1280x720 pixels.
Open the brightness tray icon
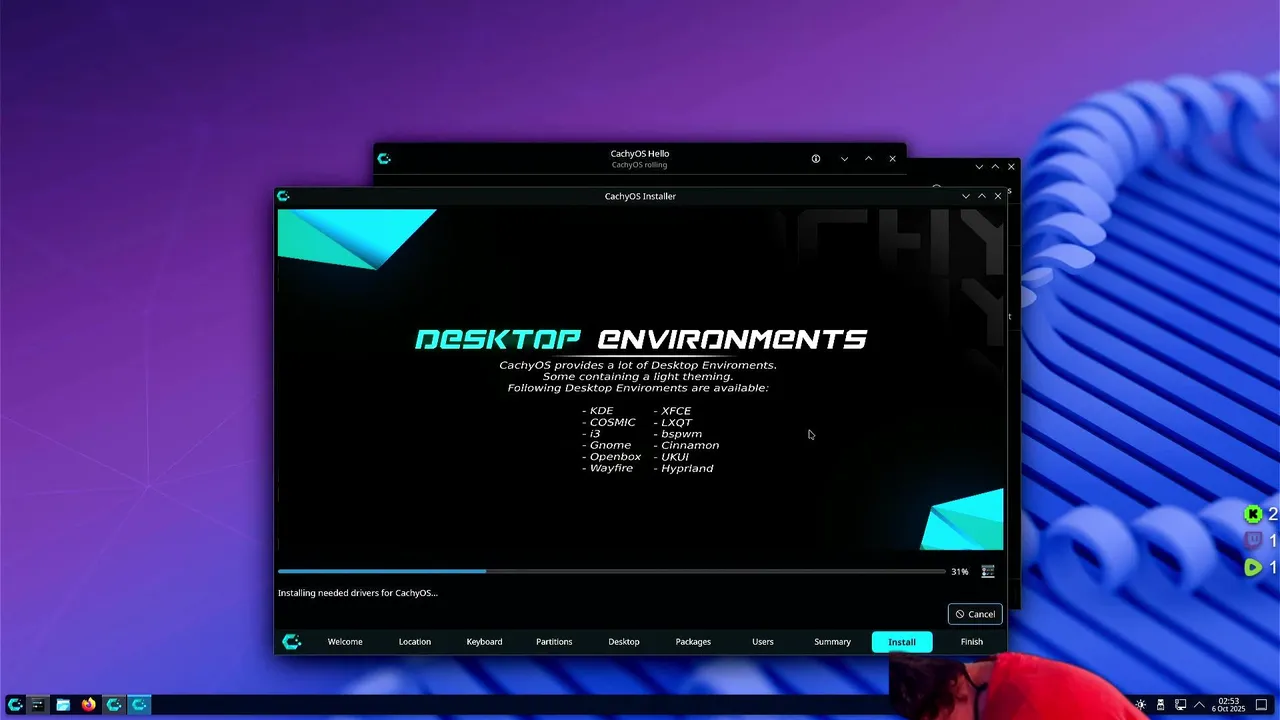[1141, 705]
